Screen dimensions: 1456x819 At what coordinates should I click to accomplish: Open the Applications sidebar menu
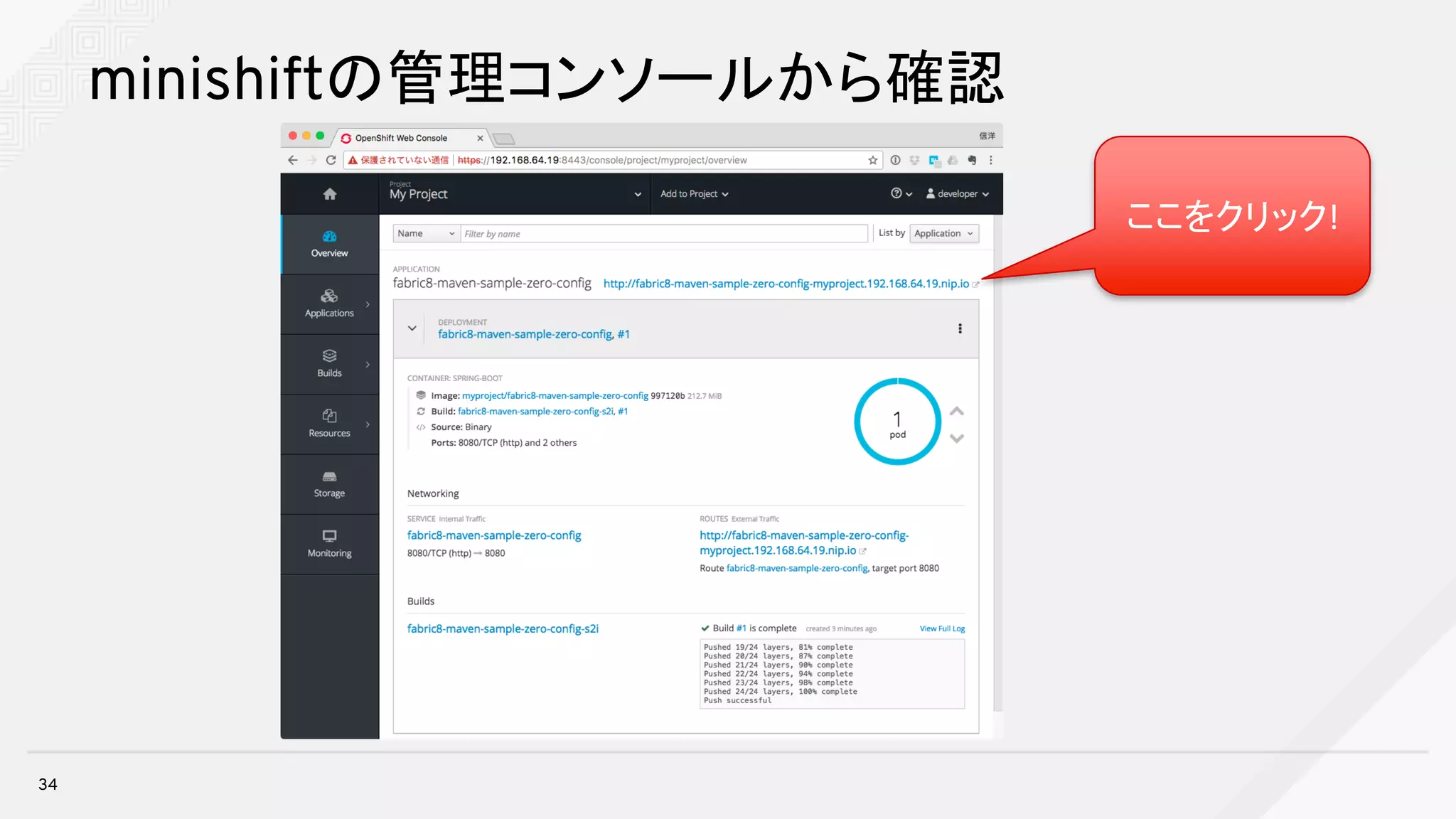click(x=330, y=304)
